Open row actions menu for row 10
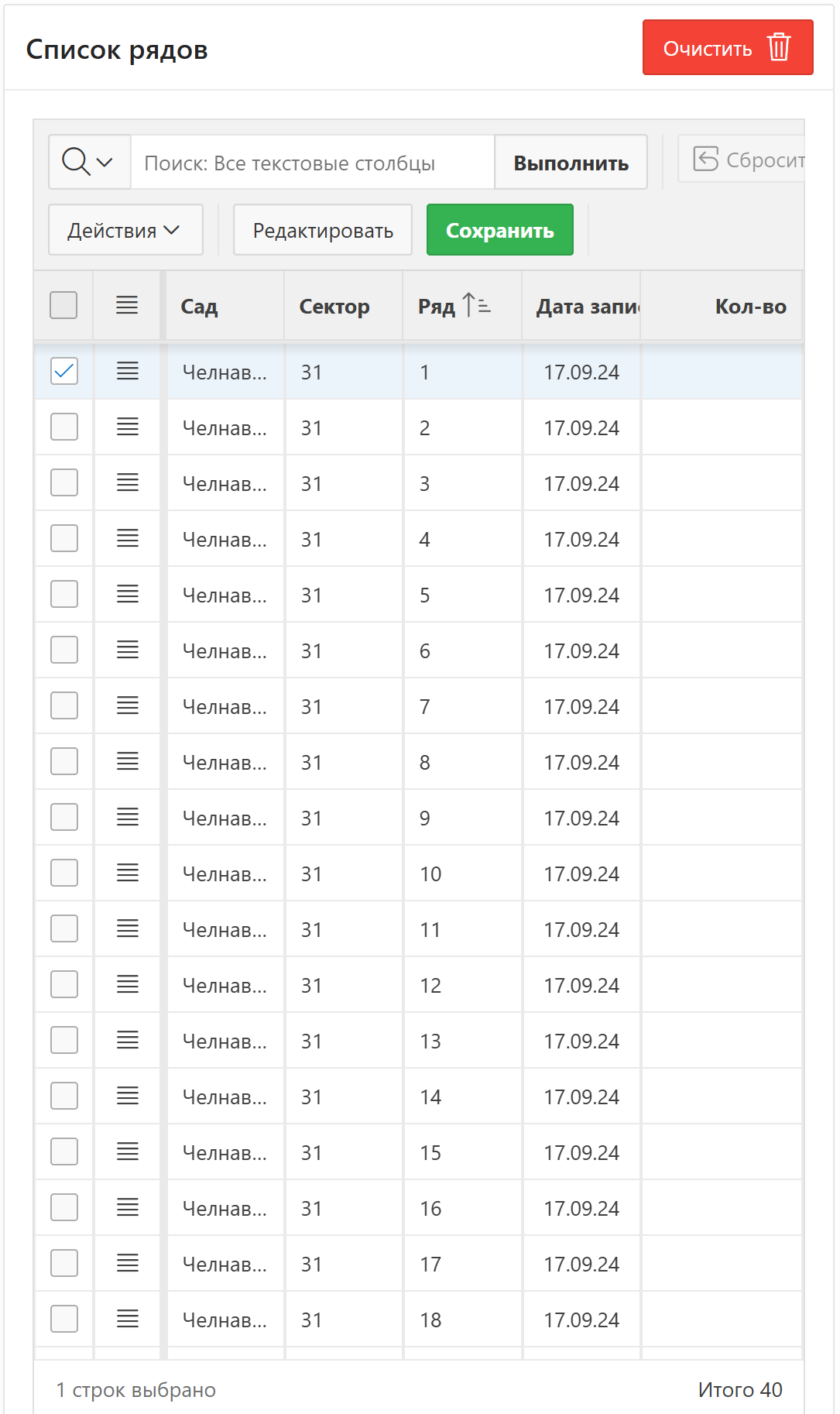Image resolution: width=840 pixels, height=1414 pixels. [128, 873]
